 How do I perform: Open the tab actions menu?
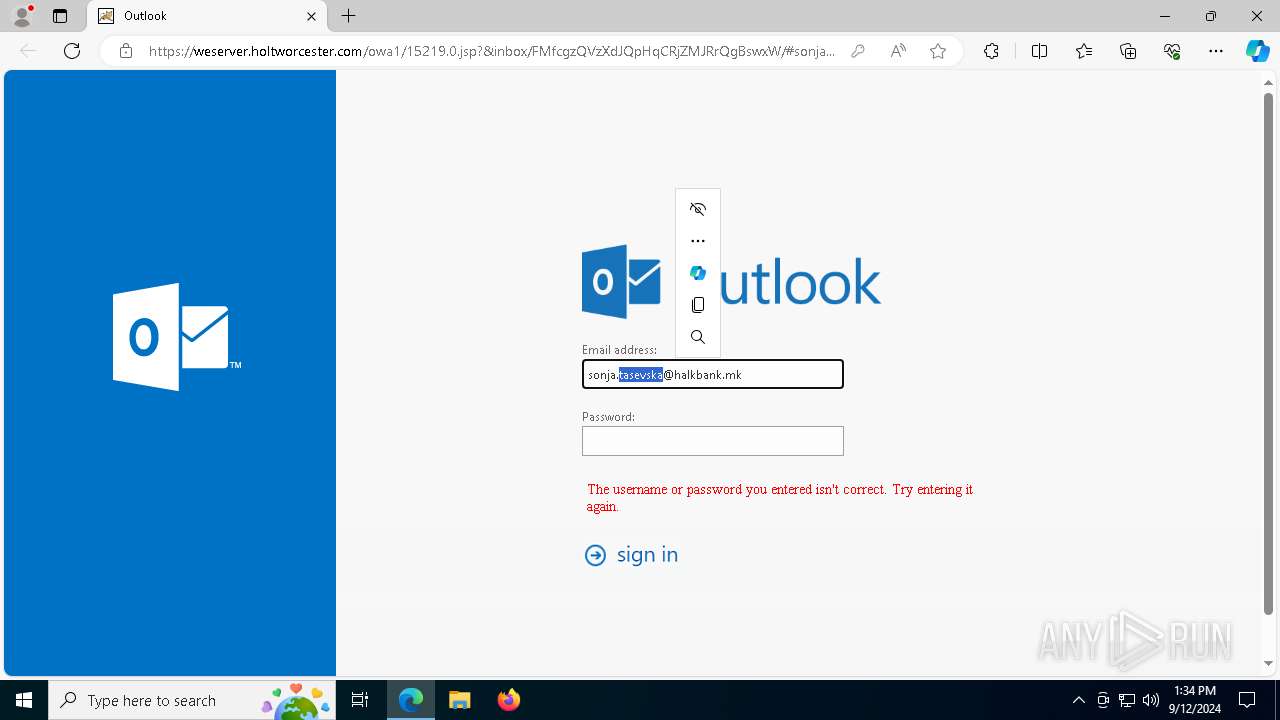tap(60, 16)
